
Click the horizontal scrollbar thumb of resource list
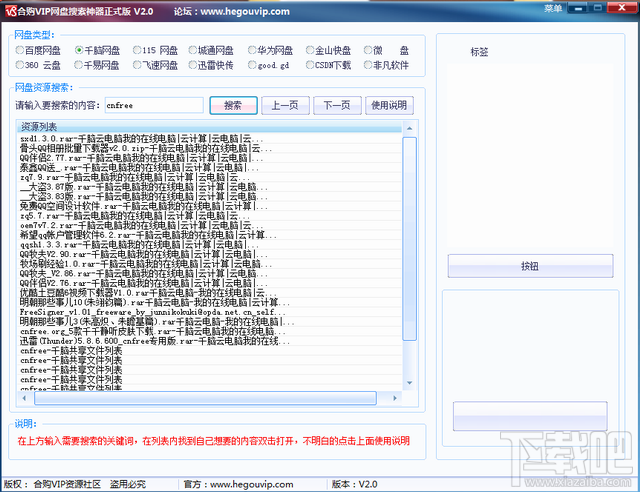(205, 398)
